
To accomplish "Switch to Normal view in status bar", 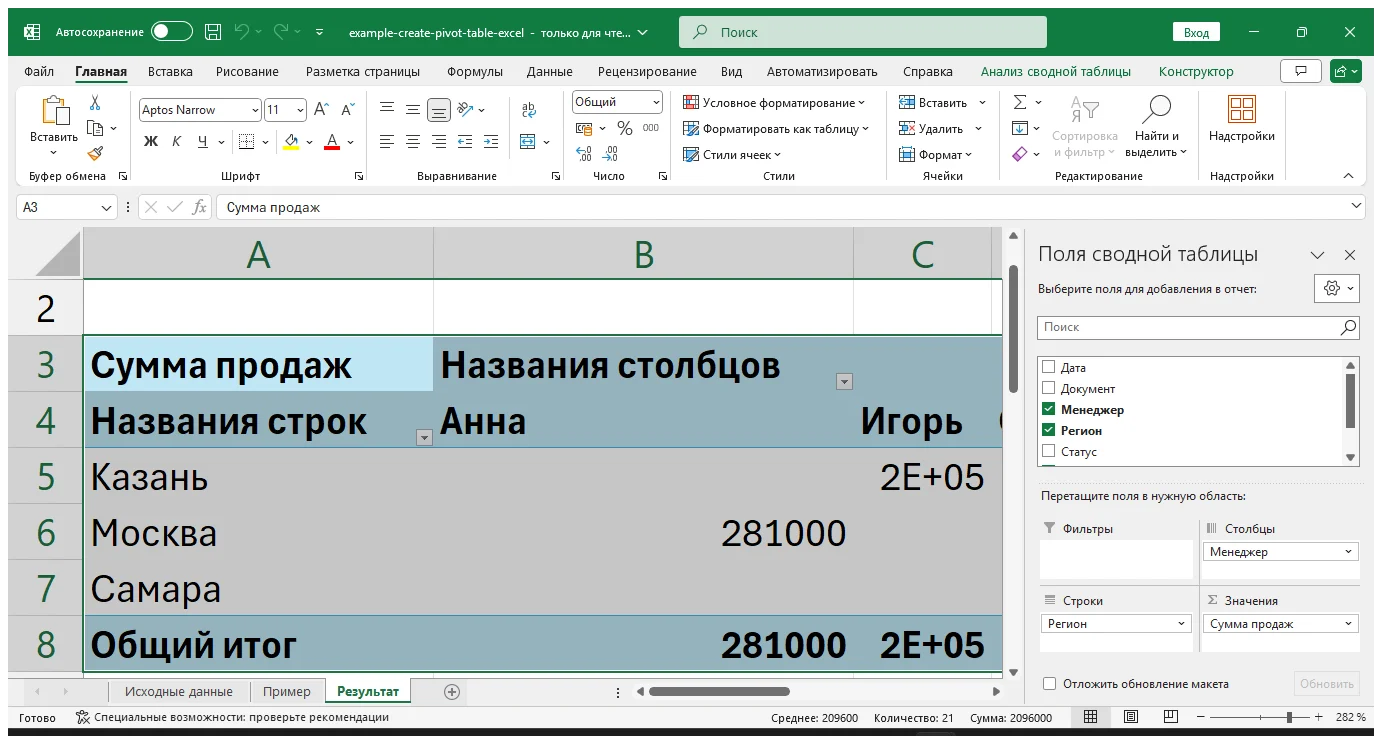I will tap(1091, 717).
